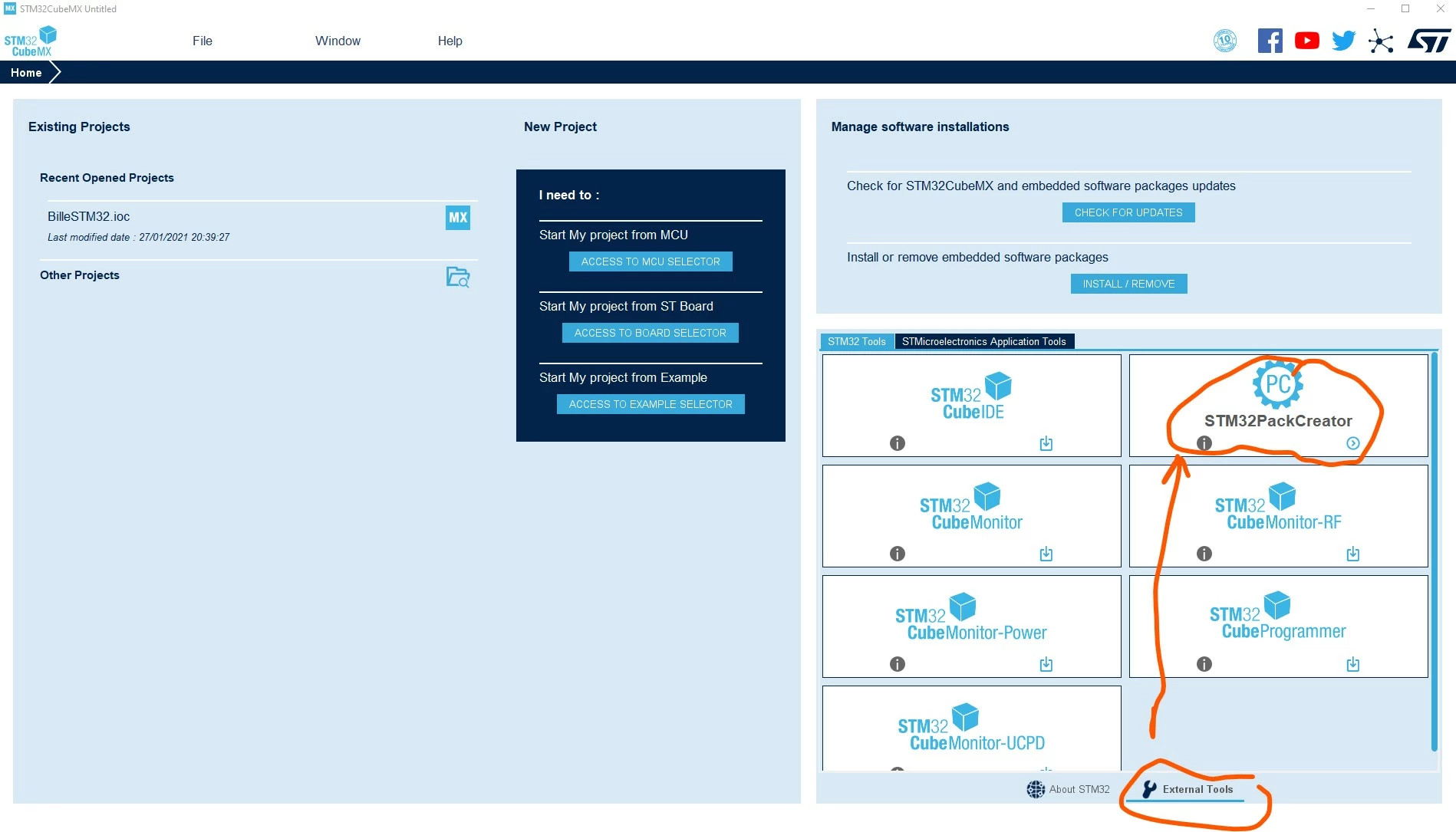Select the STM32CubeMonitor-RF tool card

1279,516
